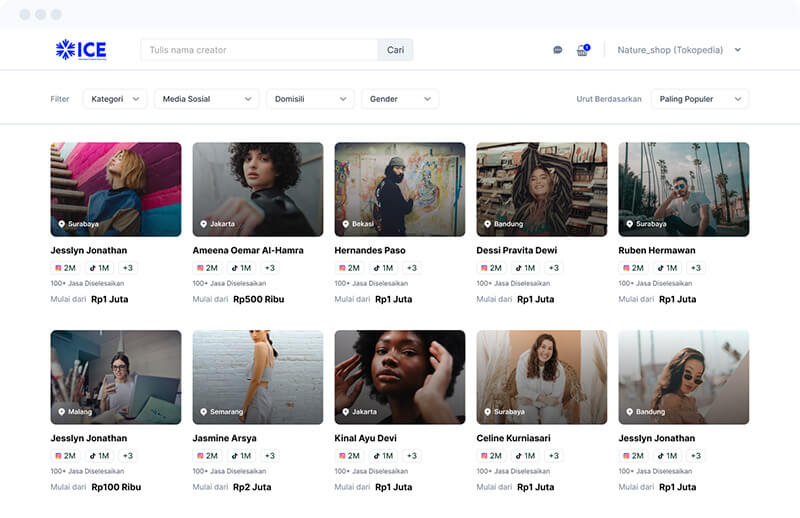Expand the Kategori filter dropdown
This screenshot has width=800, height=518.
tap(115, 99)
